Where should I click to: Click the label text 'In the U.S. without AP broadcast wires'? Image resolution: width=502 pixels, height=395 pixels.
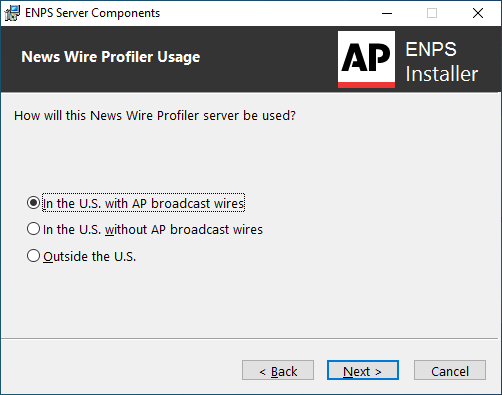153,230
